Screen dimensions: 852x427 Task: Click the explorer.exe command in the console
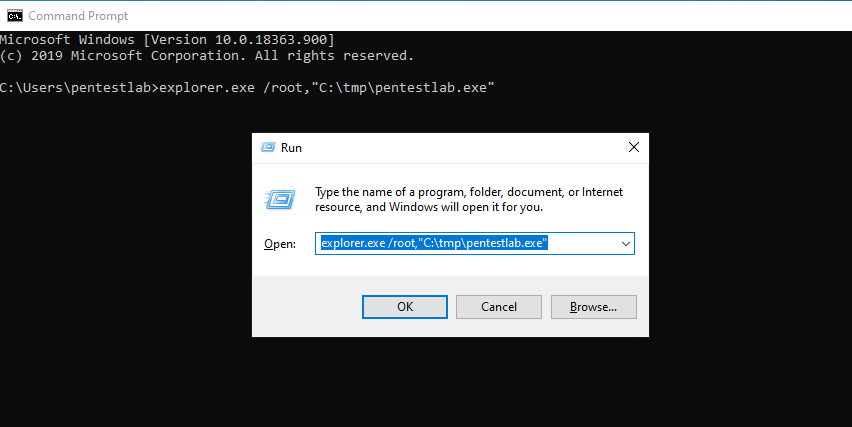(x=328, y=88)
